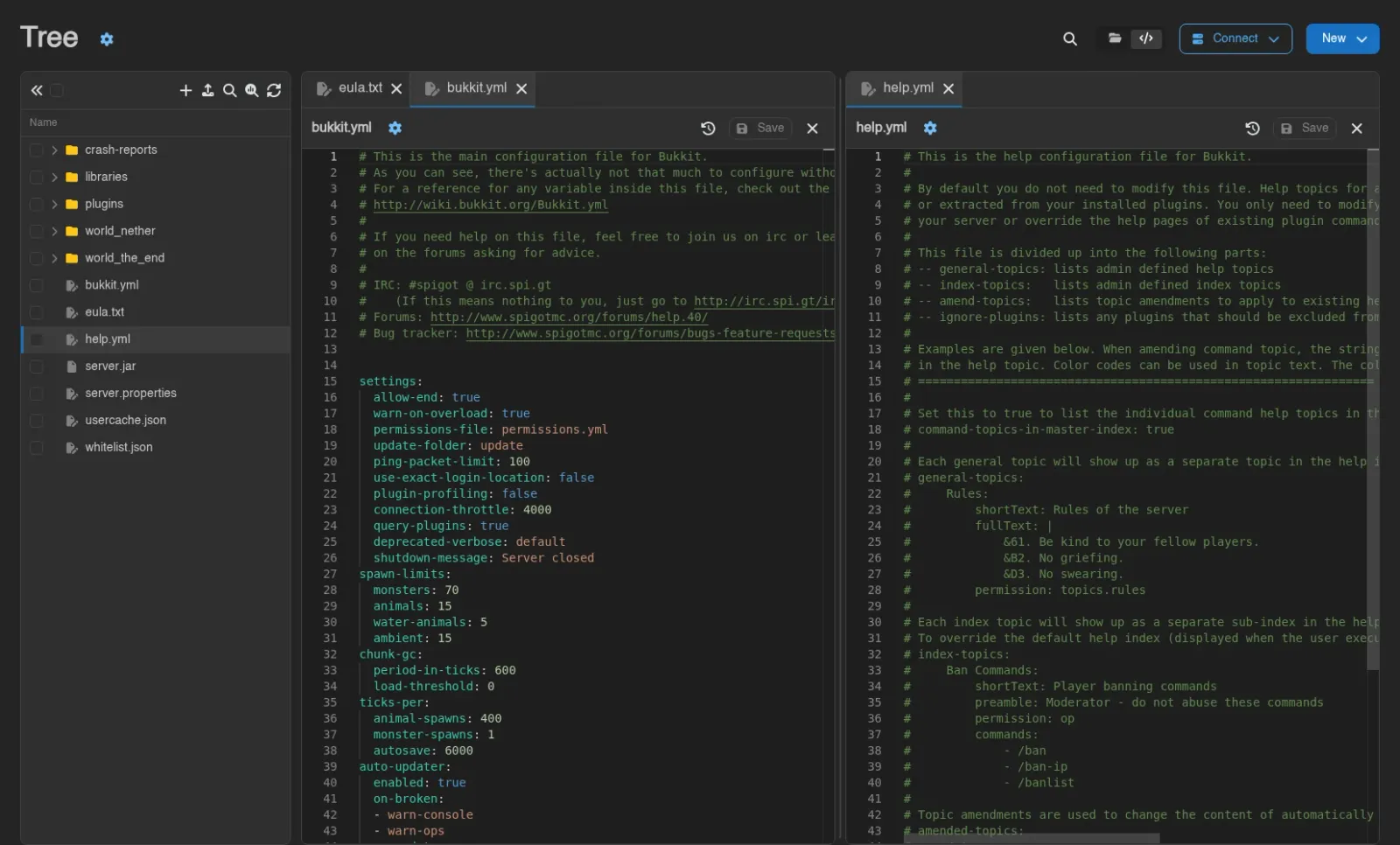The height and width of the screenshot is (845, 1400).
Task: Show bukkit.yml revision history
Action: point(708,129)
